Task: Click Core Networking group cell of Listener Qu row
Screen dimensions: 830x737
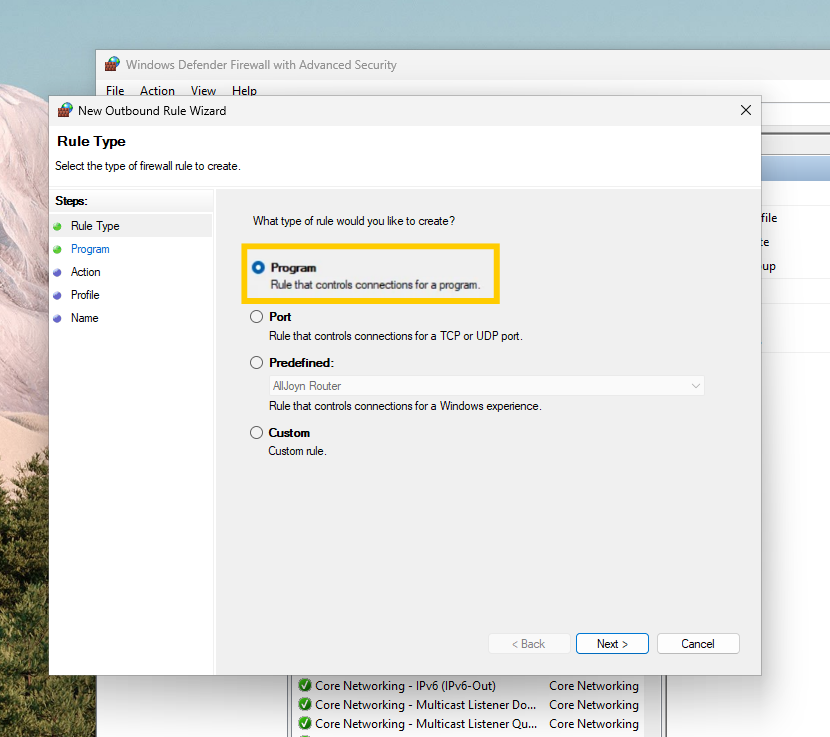Action: (593, 724)
